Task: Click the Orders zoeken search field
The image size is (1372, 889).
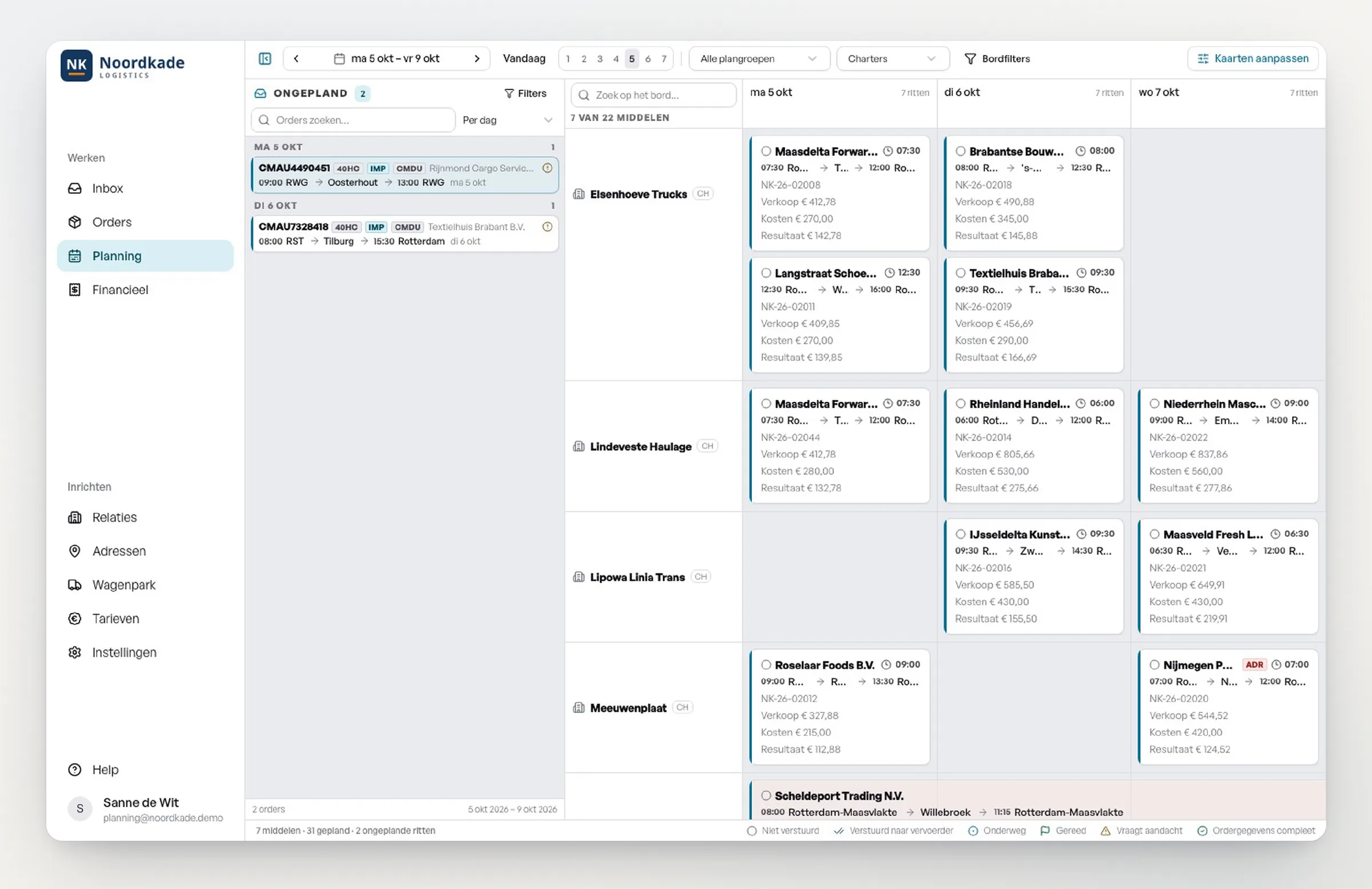Action: (x=353, y=120)
